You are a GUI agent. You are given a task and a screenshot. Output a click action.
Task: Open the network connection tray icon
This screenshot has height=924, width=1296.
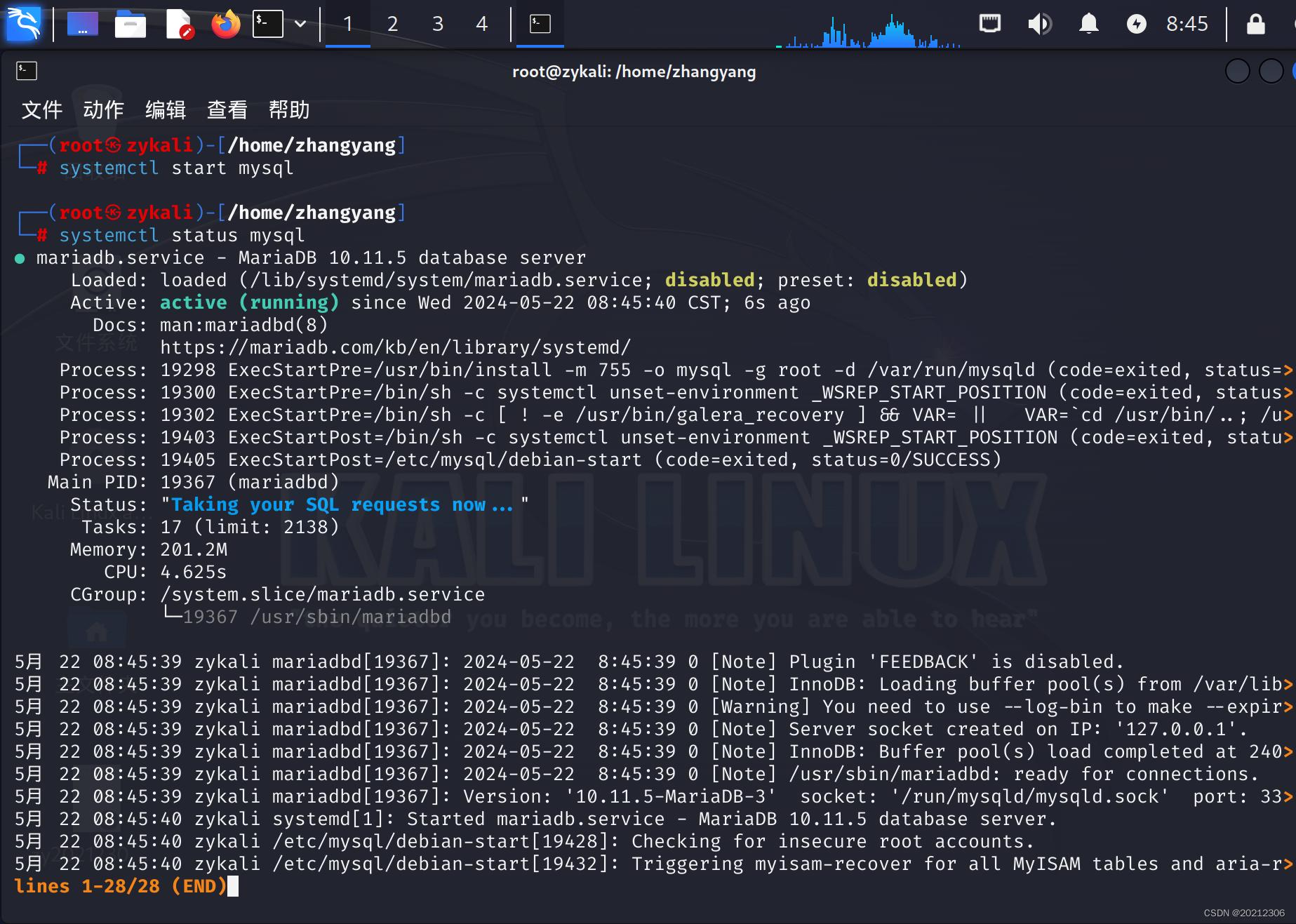[x=990, y=24]
